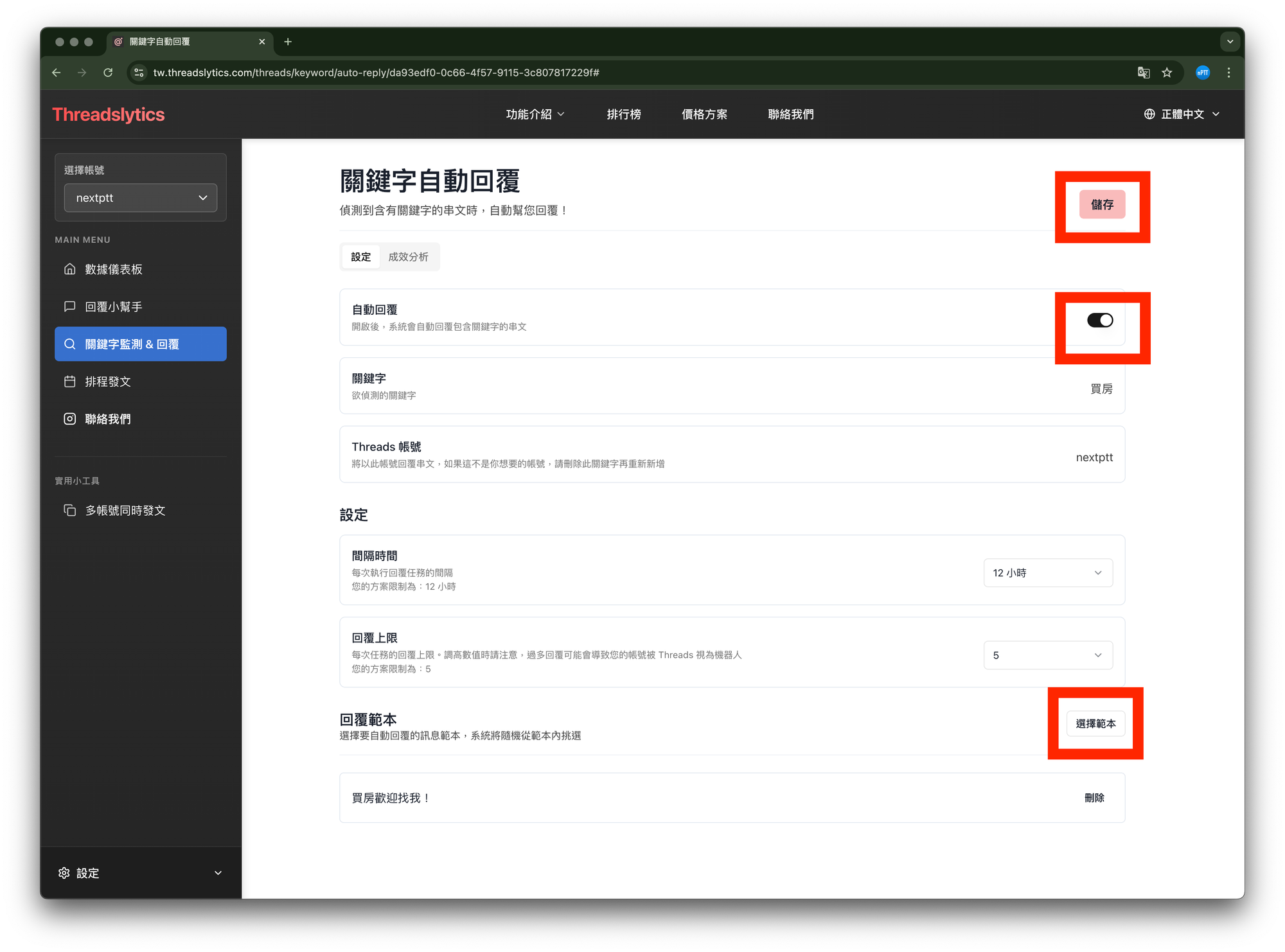1285x952 pixels.
Task: Click the 選擇帳號 label in sidebar
Action: coord(84,170)
